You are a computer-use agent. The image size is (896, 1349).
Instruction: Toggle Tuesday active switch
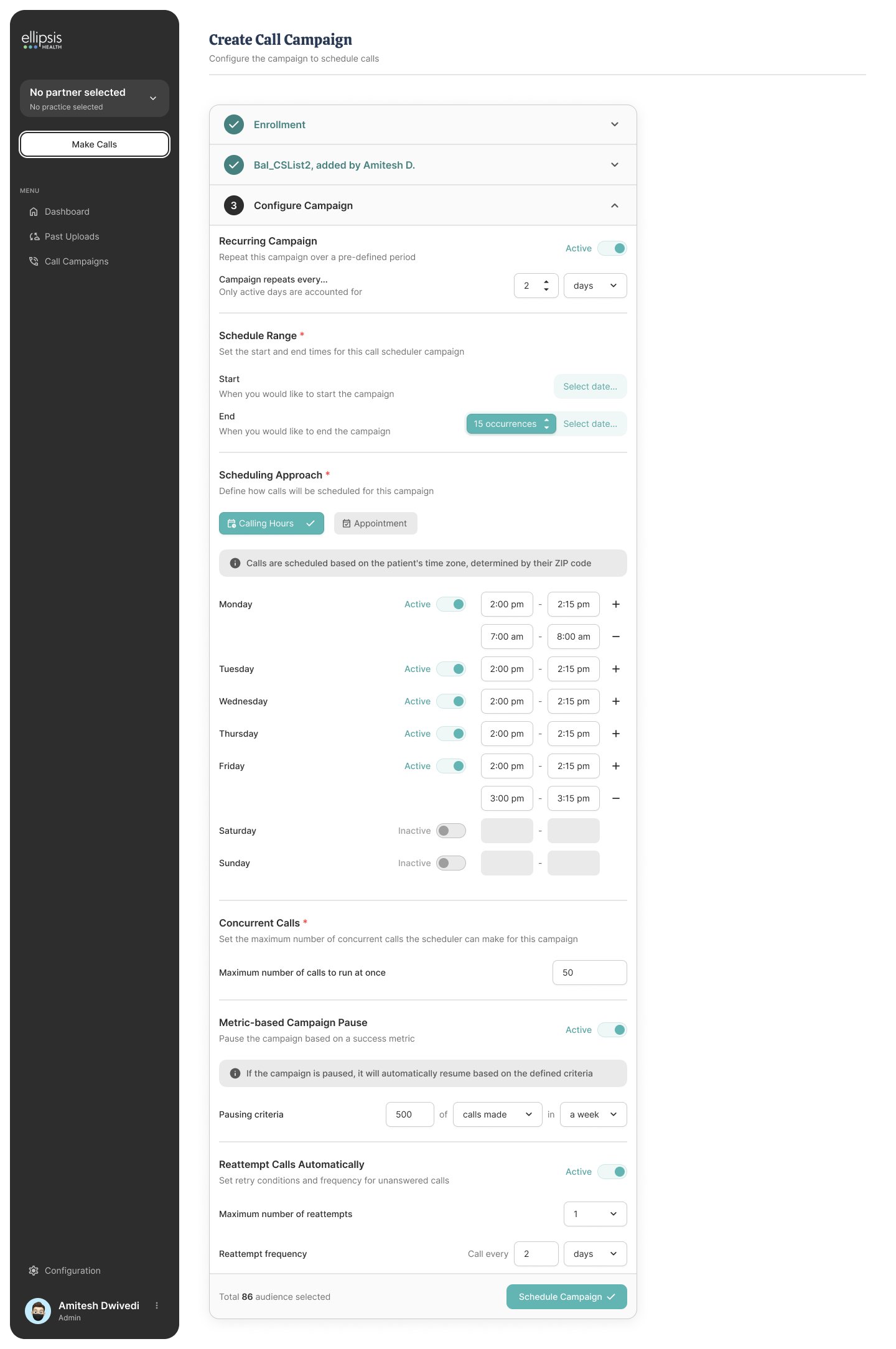coord(451,669)
